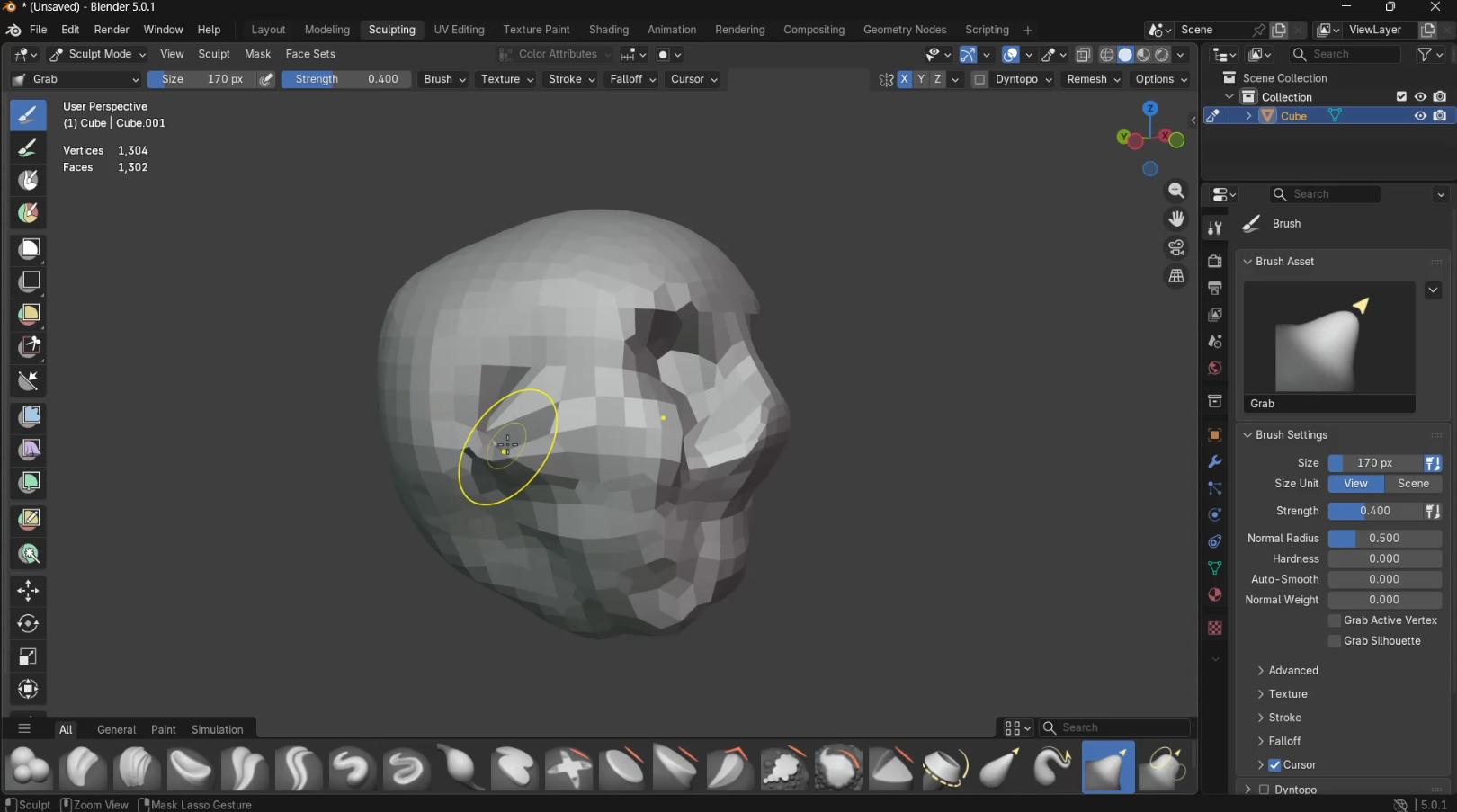The image size is (1457, 812).
Task: Open the Modifier properties tab (wrench icon)
Action: (x=1214, y=461)
